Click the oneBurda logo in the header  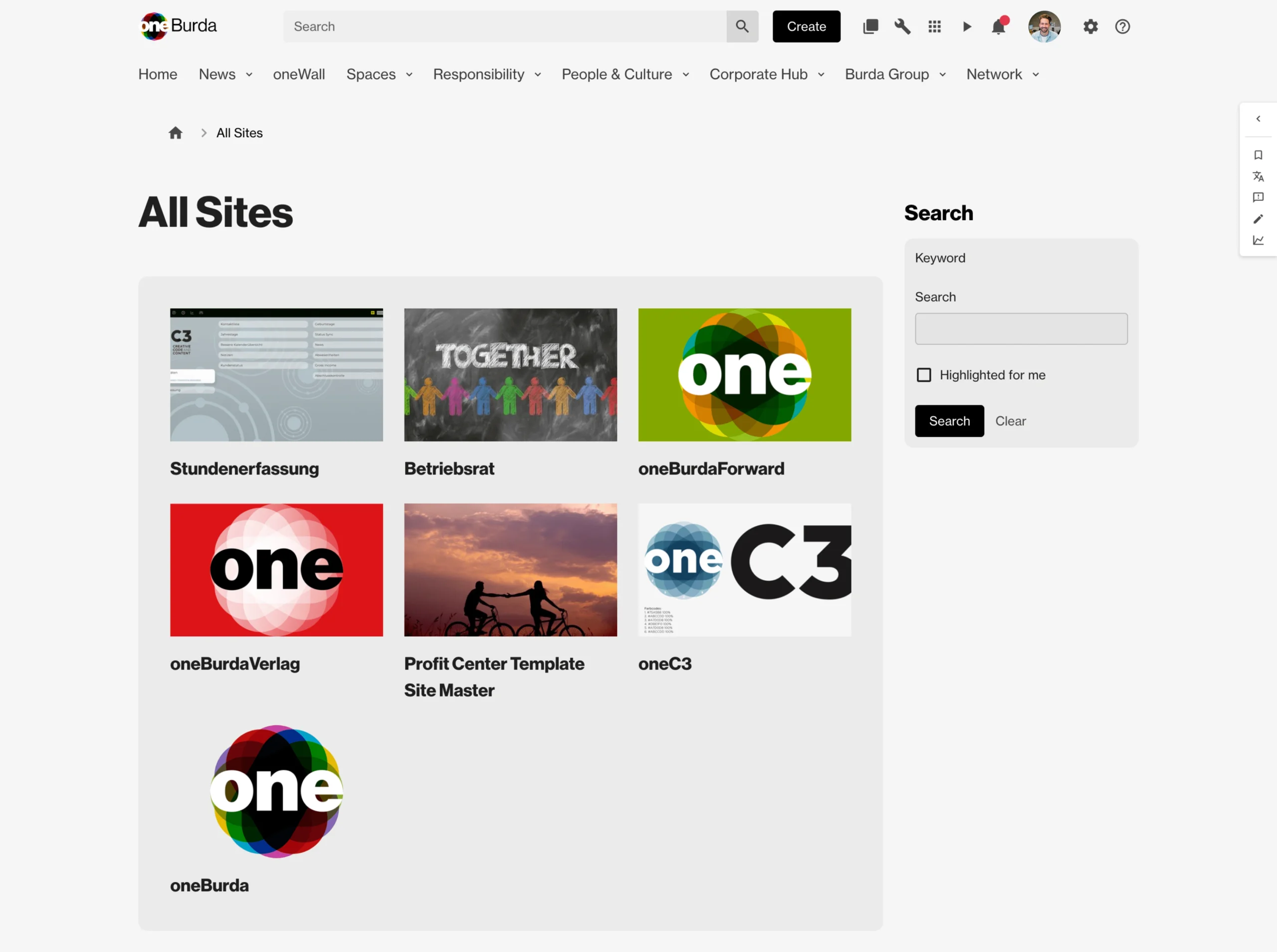point(179,26)
